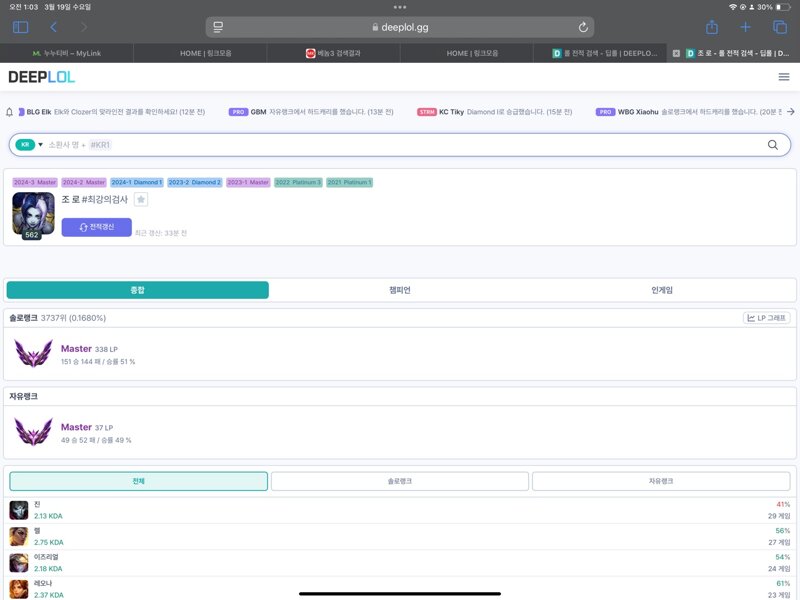Click the 레오나 champion icon
Viewport: 800px width, 600px height.
pyautogui.click(x=19, y=589)
